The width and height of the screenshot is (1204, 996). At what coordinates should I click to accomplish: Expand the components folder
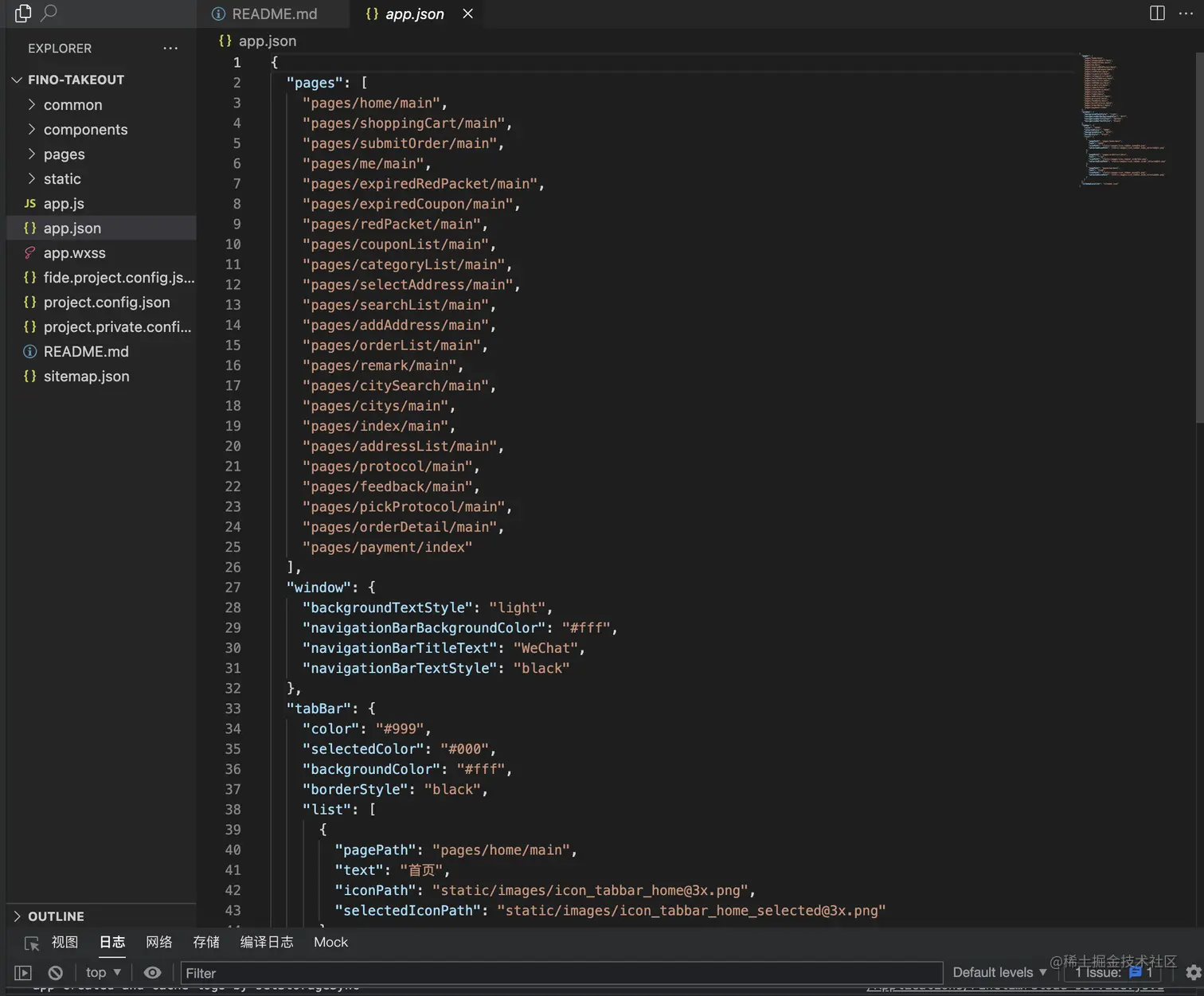[x=101, y=130]
